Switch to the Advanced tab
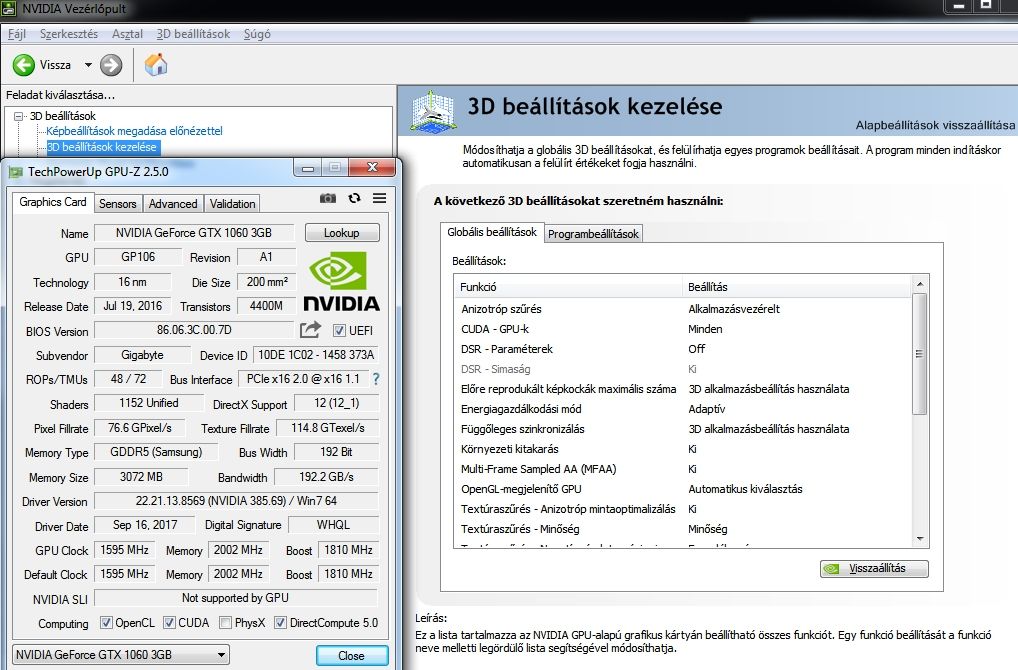1018x670 pixels. pyautogui.click(x=173, y=204)
